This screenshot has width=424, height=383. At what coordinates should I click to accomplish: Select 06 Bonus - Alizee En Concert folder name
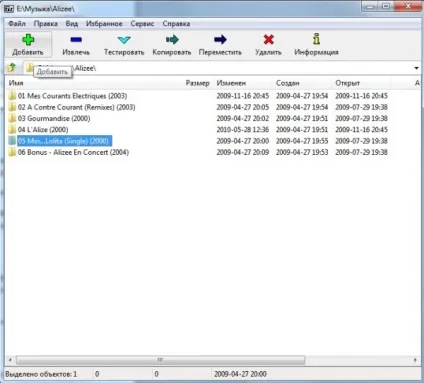click(73, 152)
